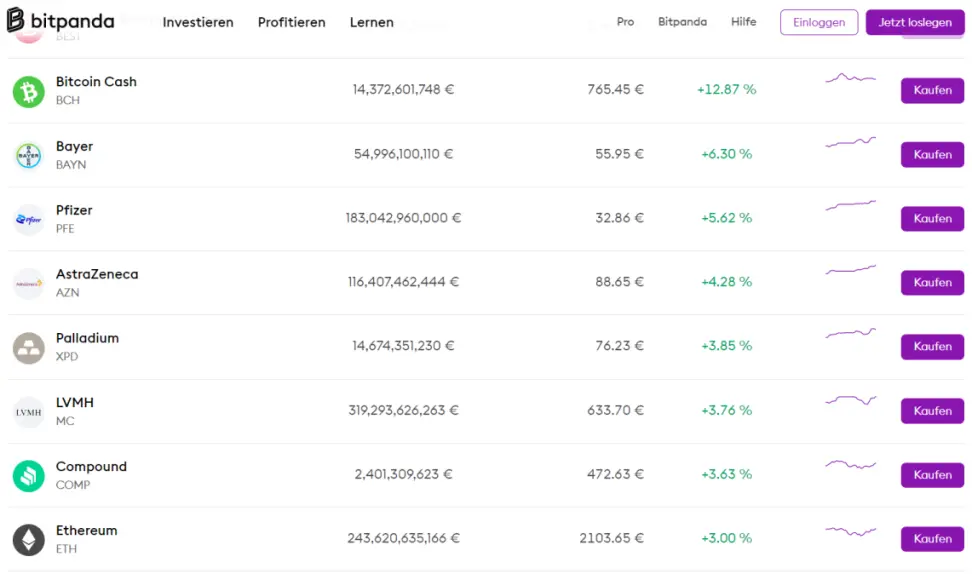The height and width of the screenshot is (574, 972).
Task: Select the Compound asset name
Action: pyautogui.click(x=91, y=467)
